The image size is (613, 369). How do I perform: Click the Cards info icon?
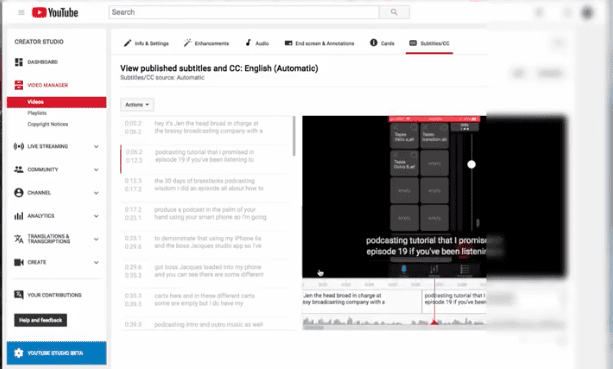[x=374, y=43]
